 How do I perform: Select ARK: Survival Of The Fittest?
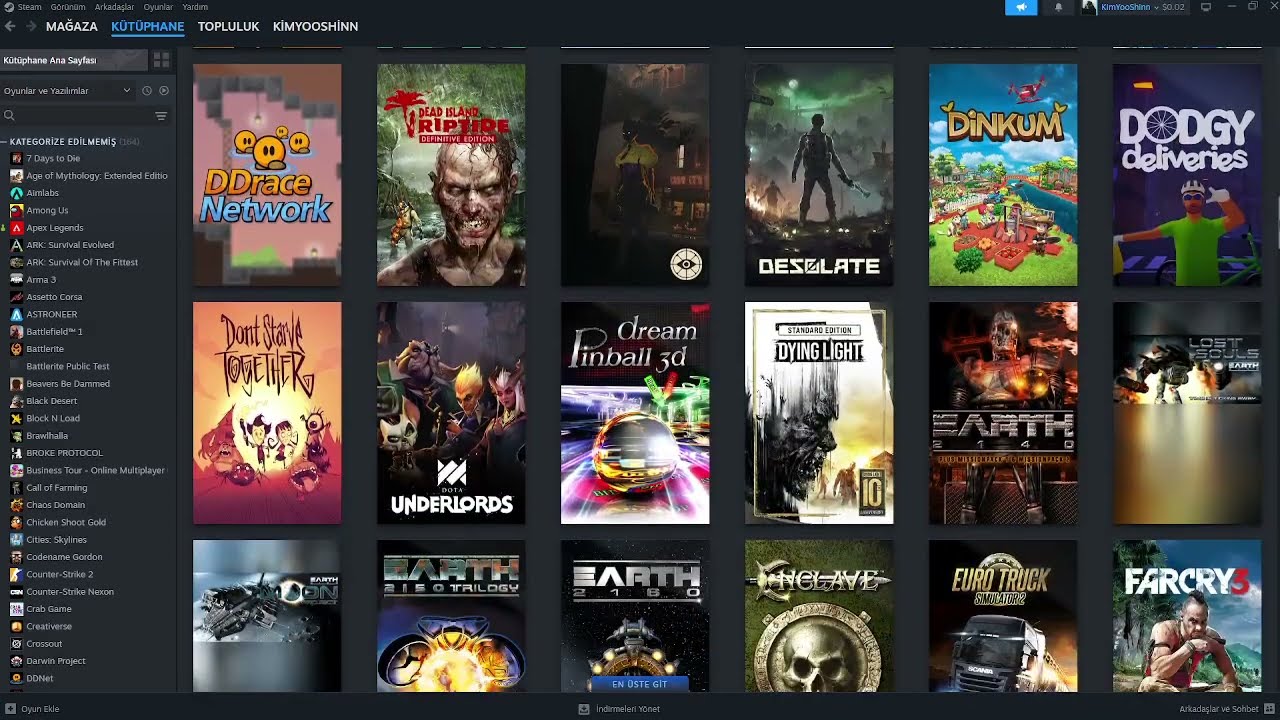point(82,262)
